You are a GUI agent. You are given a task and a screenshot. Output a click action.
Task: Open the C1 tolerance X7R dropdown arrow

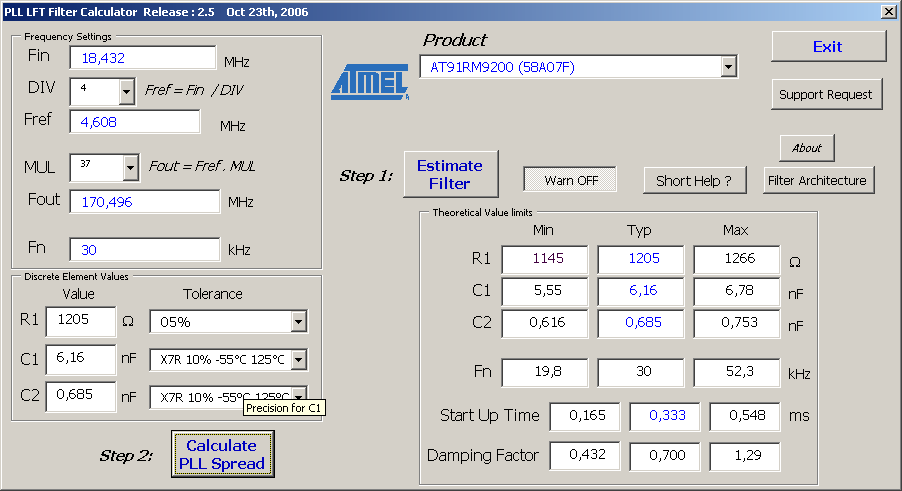click(x=298, y=360)
